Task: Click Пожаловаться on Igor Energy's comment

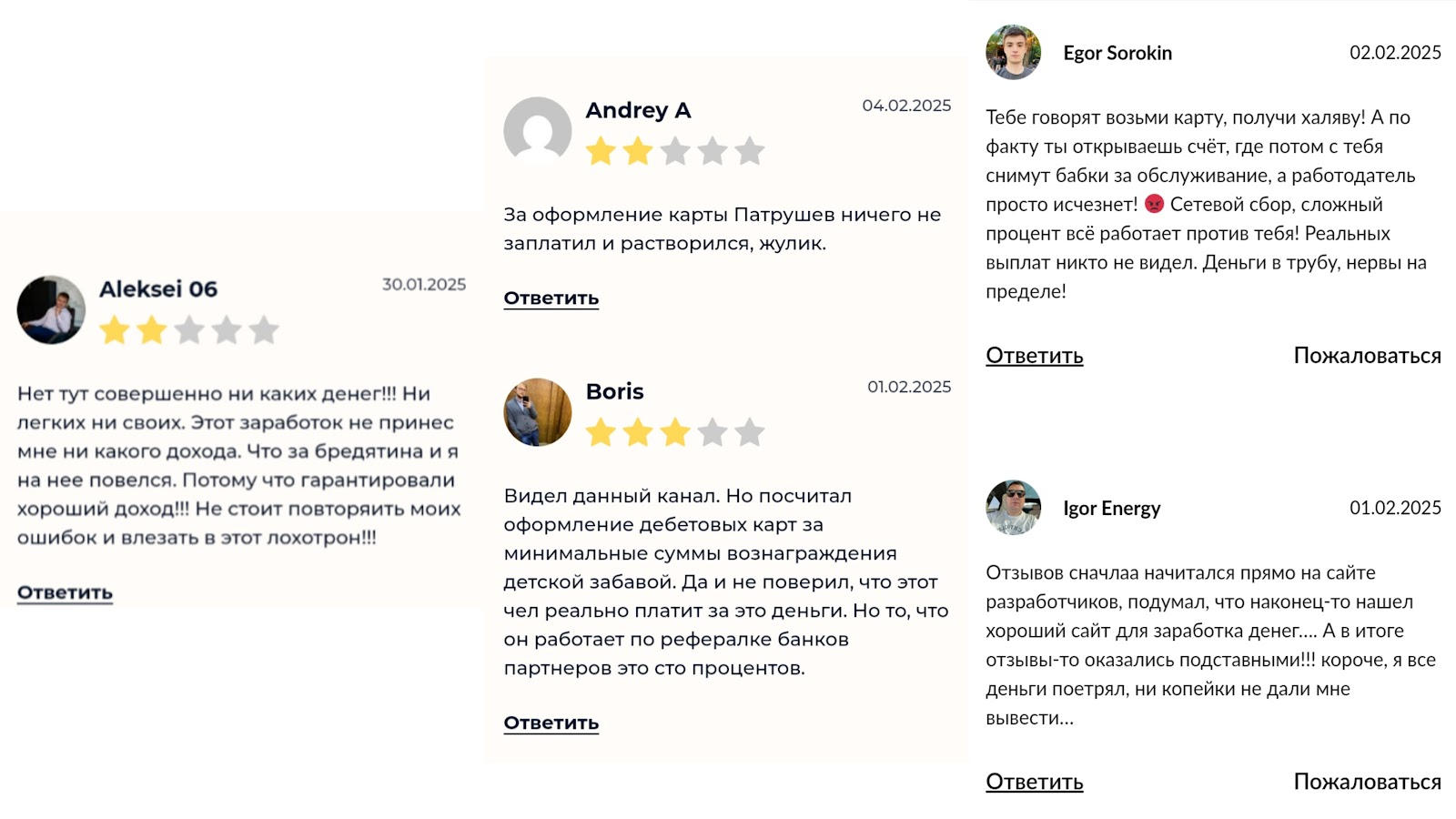Action: [x=1367, y=782]
